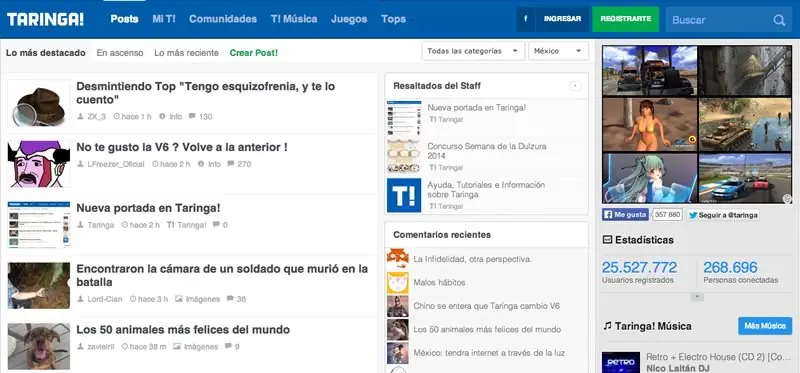Screen dimensions: 800x373
Task: Click the Taringa! logo
Action: (x=45, y=19)
